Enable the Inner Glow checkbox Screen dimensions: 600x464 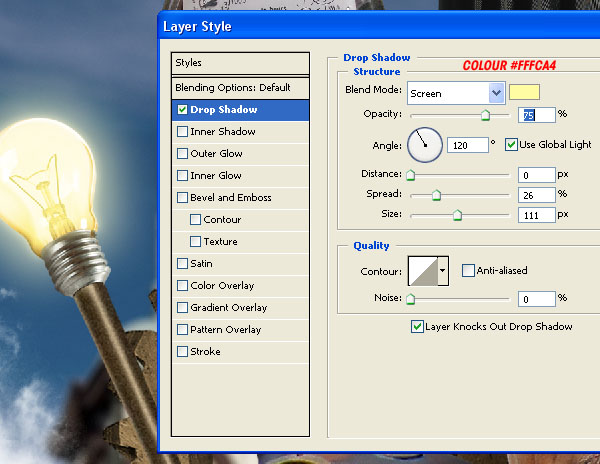183,176
